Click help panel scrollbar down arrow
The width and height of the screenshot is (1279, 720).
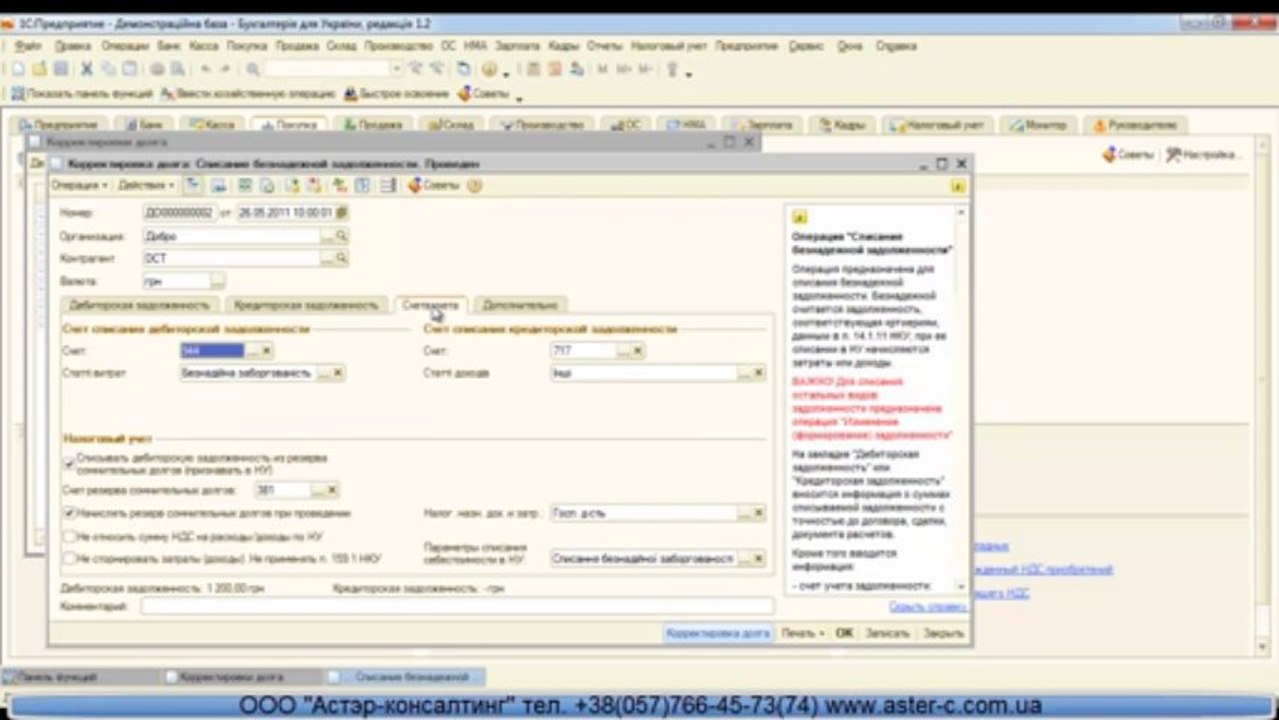[961, 586]
